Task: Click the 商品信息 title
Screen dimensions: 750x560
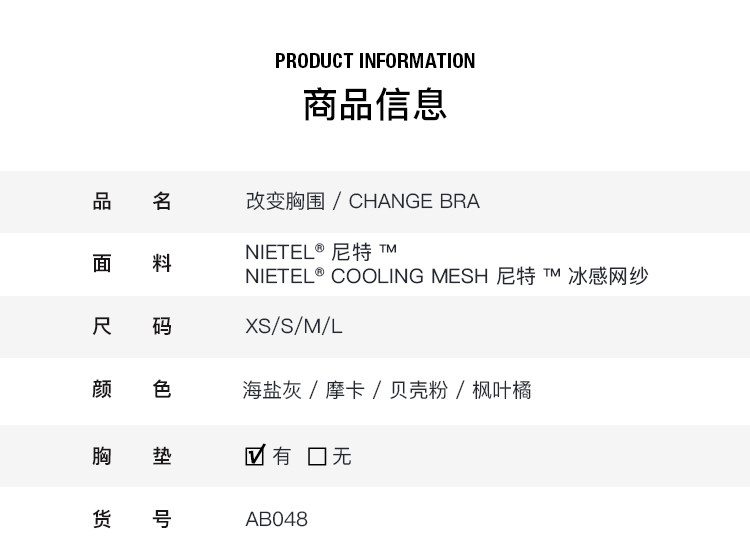Action: click(375, 104)
